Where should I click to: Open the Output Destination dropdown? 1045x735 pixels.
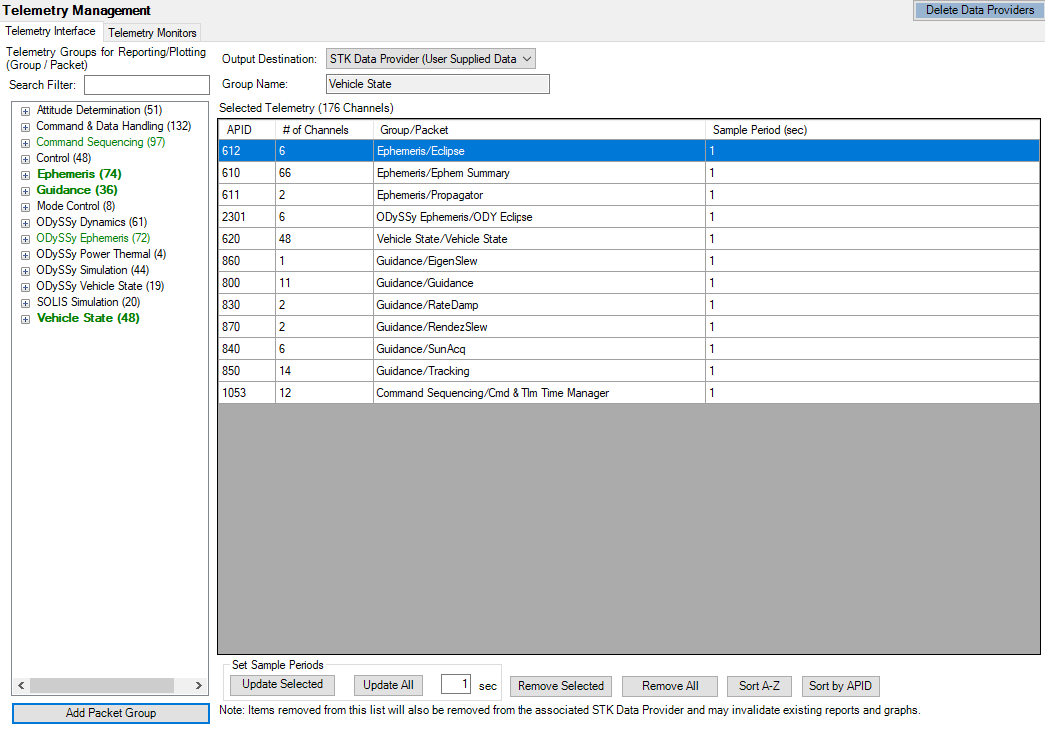(524, 58)
